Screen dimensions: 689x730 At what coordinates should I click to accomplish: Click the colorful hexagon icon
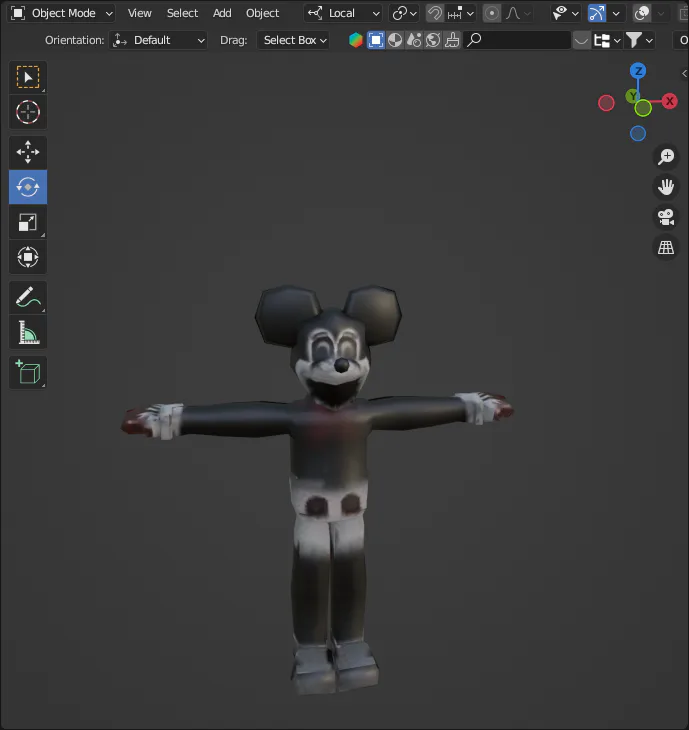tap(356, 41)
